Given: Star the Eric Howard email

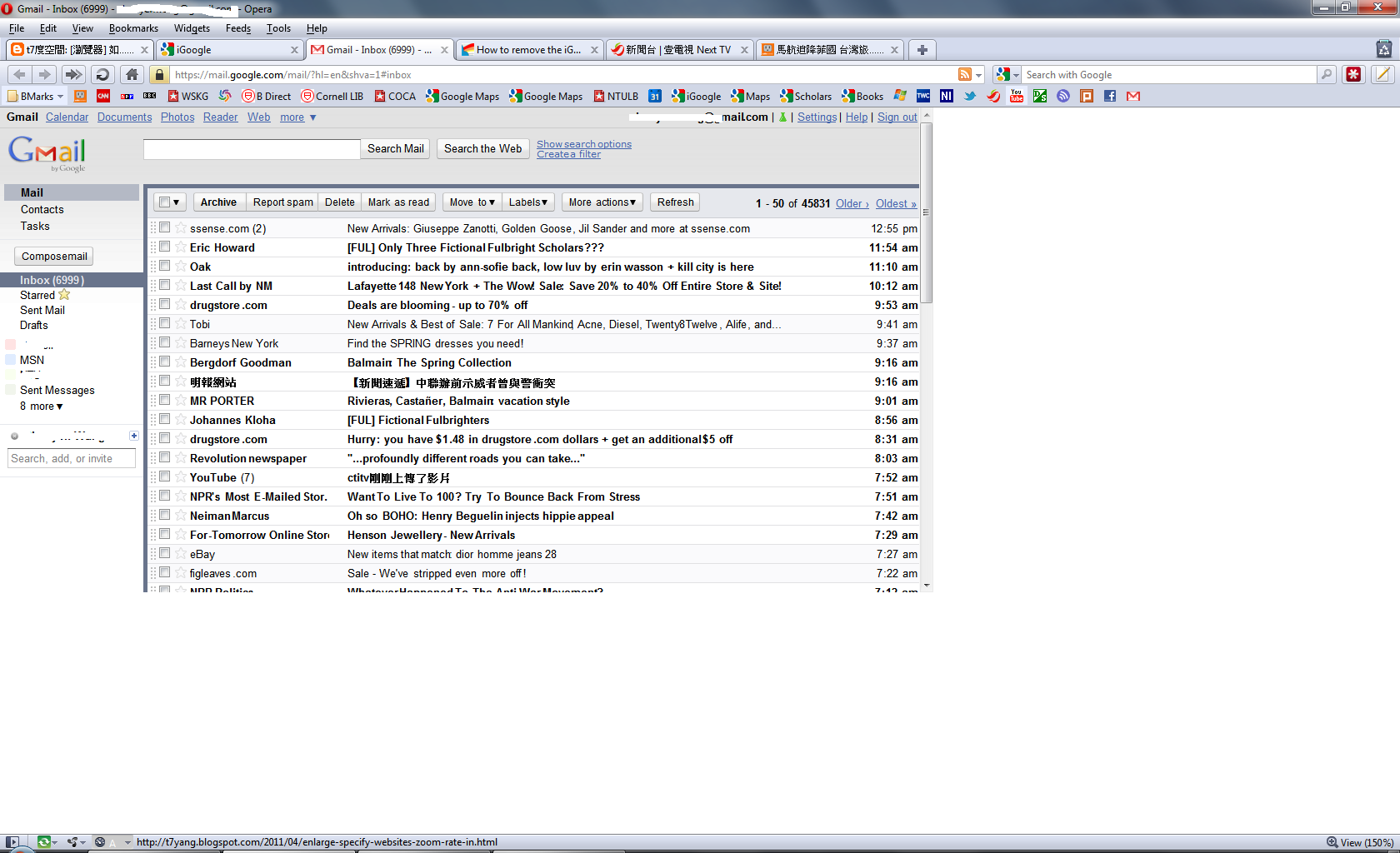Looking at the screenshot, I should pos(181,247).
